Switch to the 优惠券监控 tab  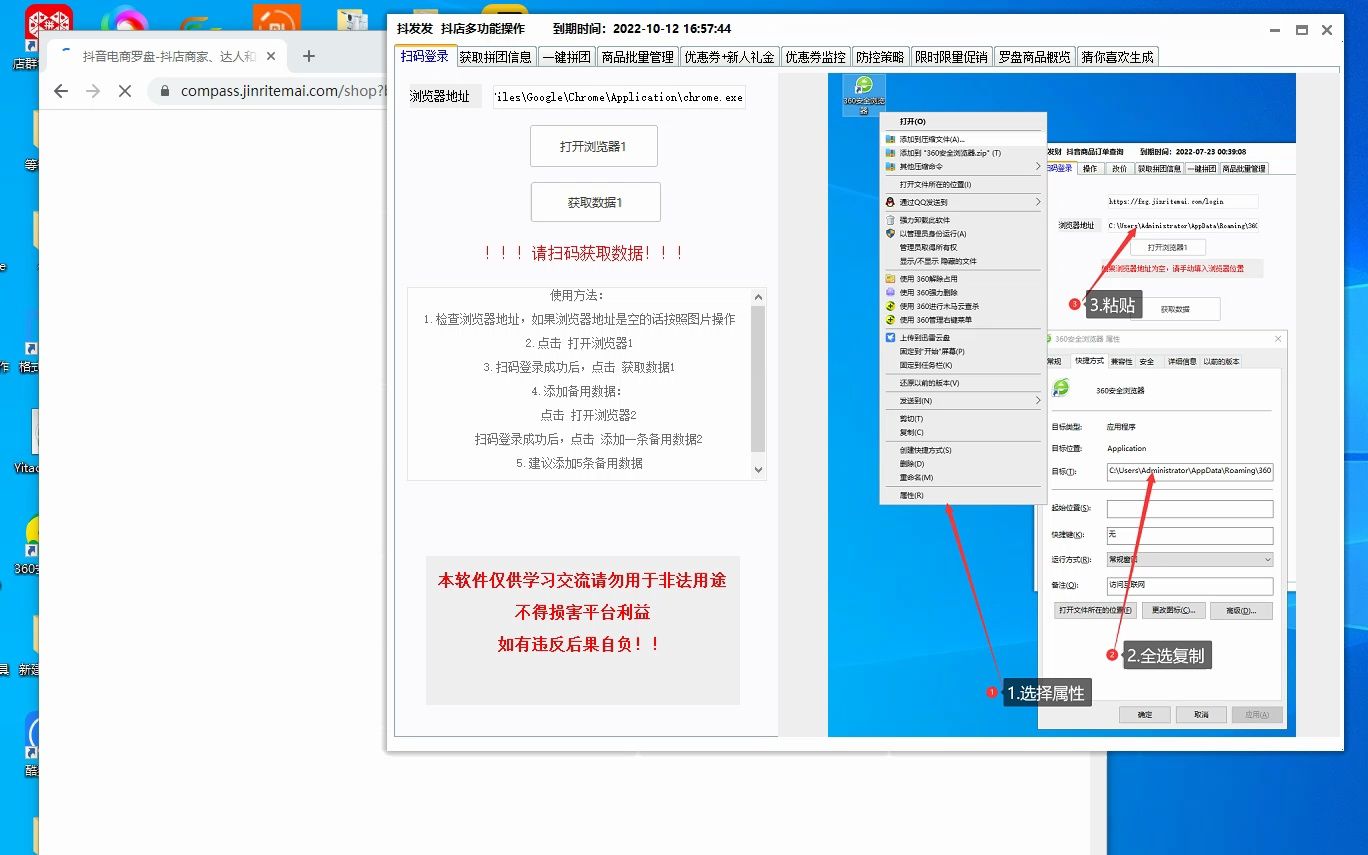point(815,57)
